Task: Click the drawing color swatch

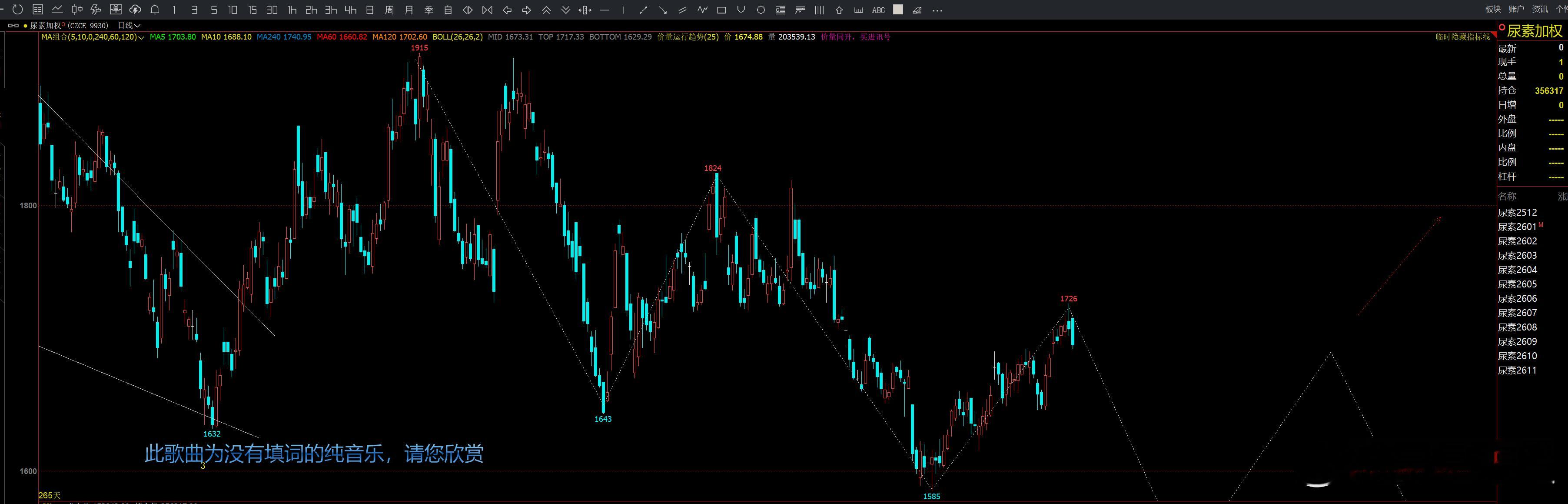Action: [x=898, y=10]
